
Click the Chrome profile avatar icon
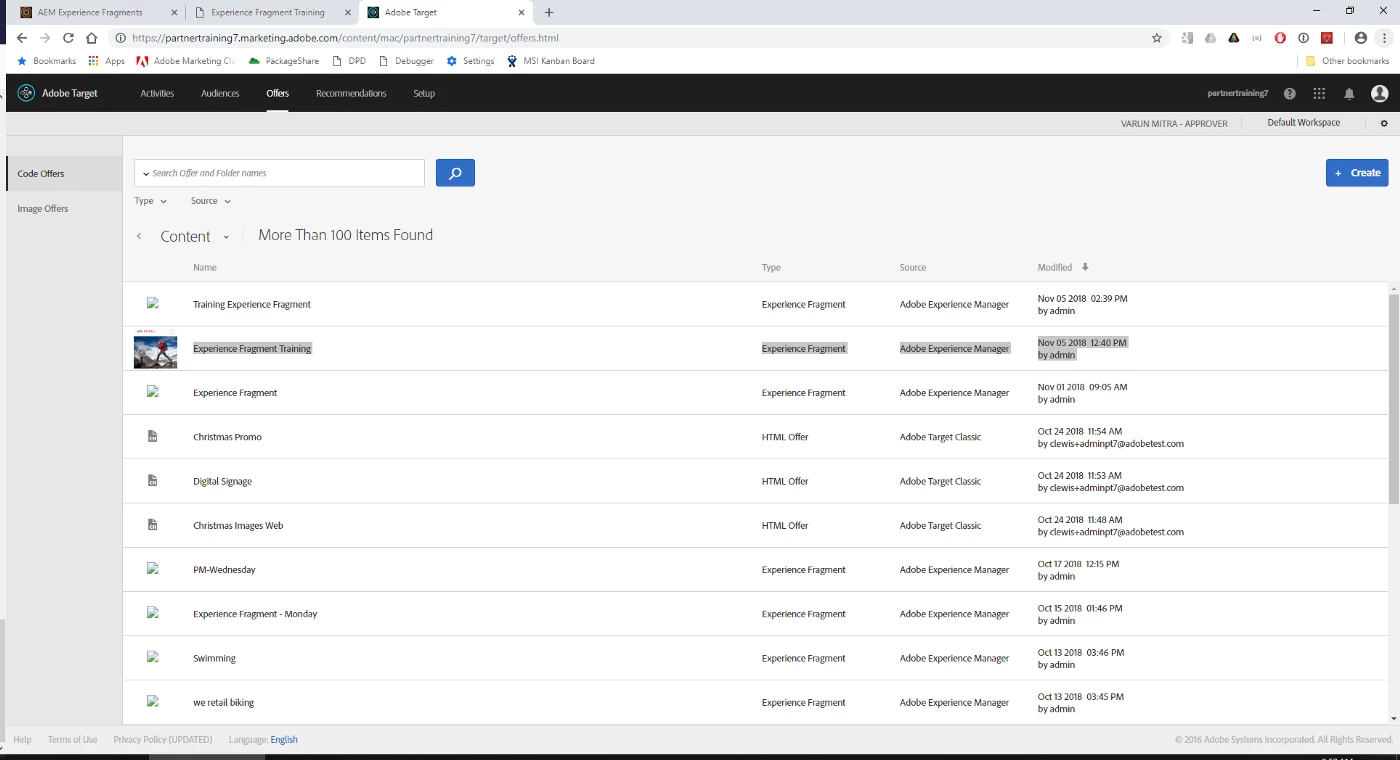pyautogui.click(x=1361, y=38)
